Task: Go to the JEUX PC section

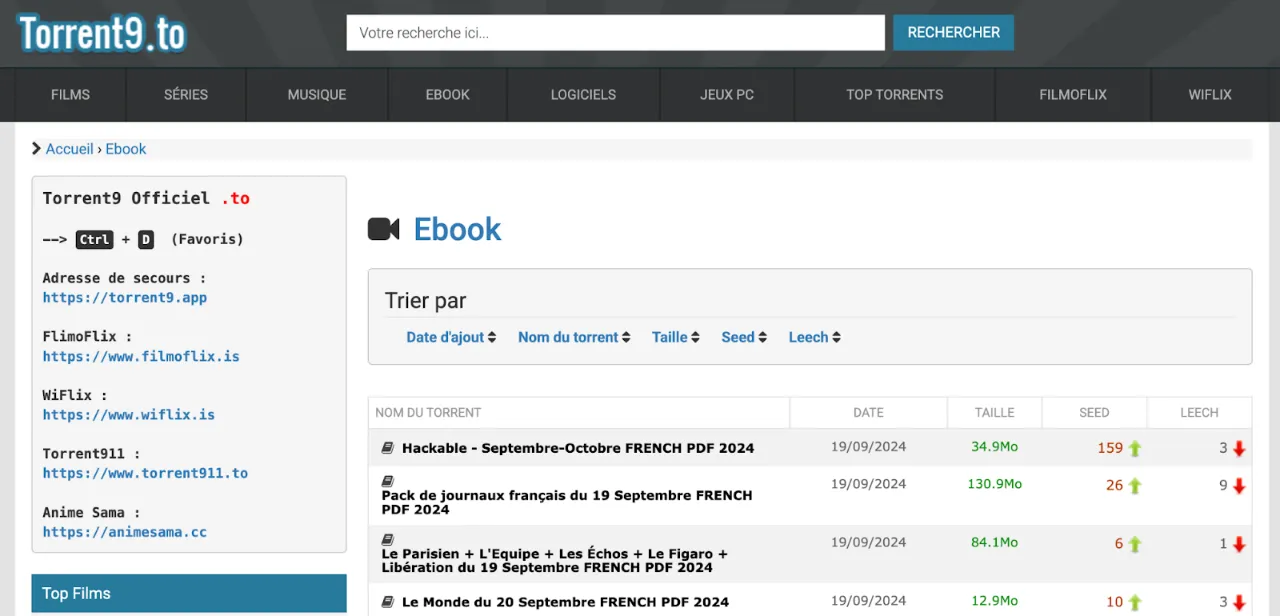Action: coord(727,95)
